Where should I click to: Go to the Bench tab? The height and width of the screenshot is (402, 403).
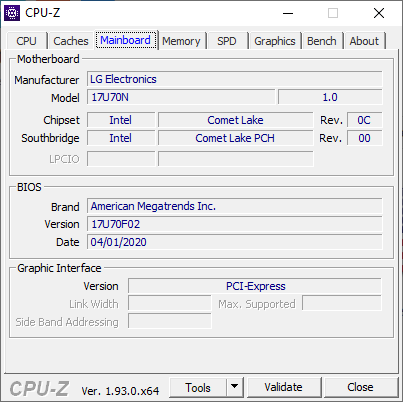[x=322, y=41]
